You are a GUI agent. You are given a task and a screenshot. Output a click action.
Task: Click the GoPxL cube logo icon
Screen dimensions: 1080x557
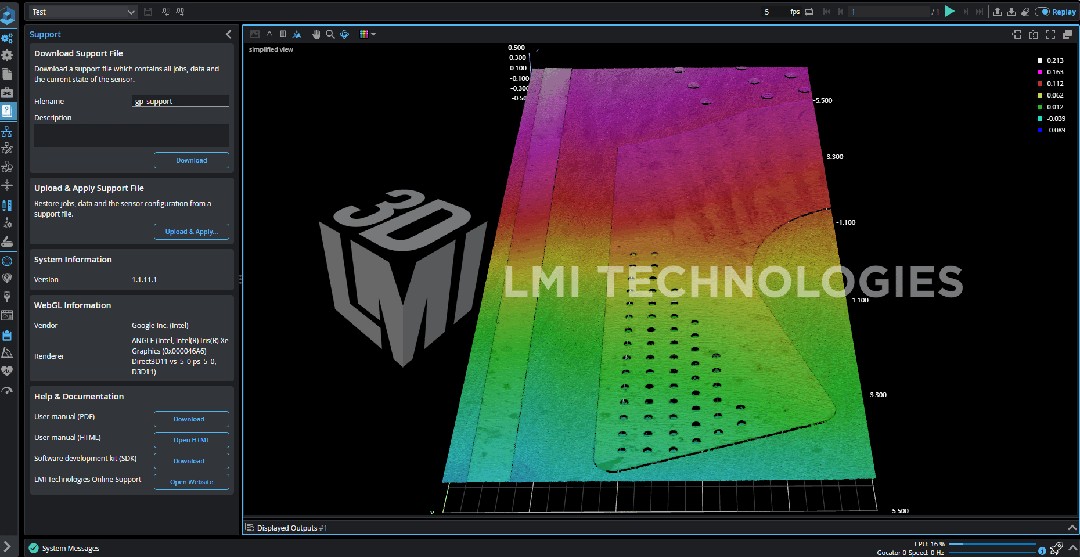[x=8, y=13]
